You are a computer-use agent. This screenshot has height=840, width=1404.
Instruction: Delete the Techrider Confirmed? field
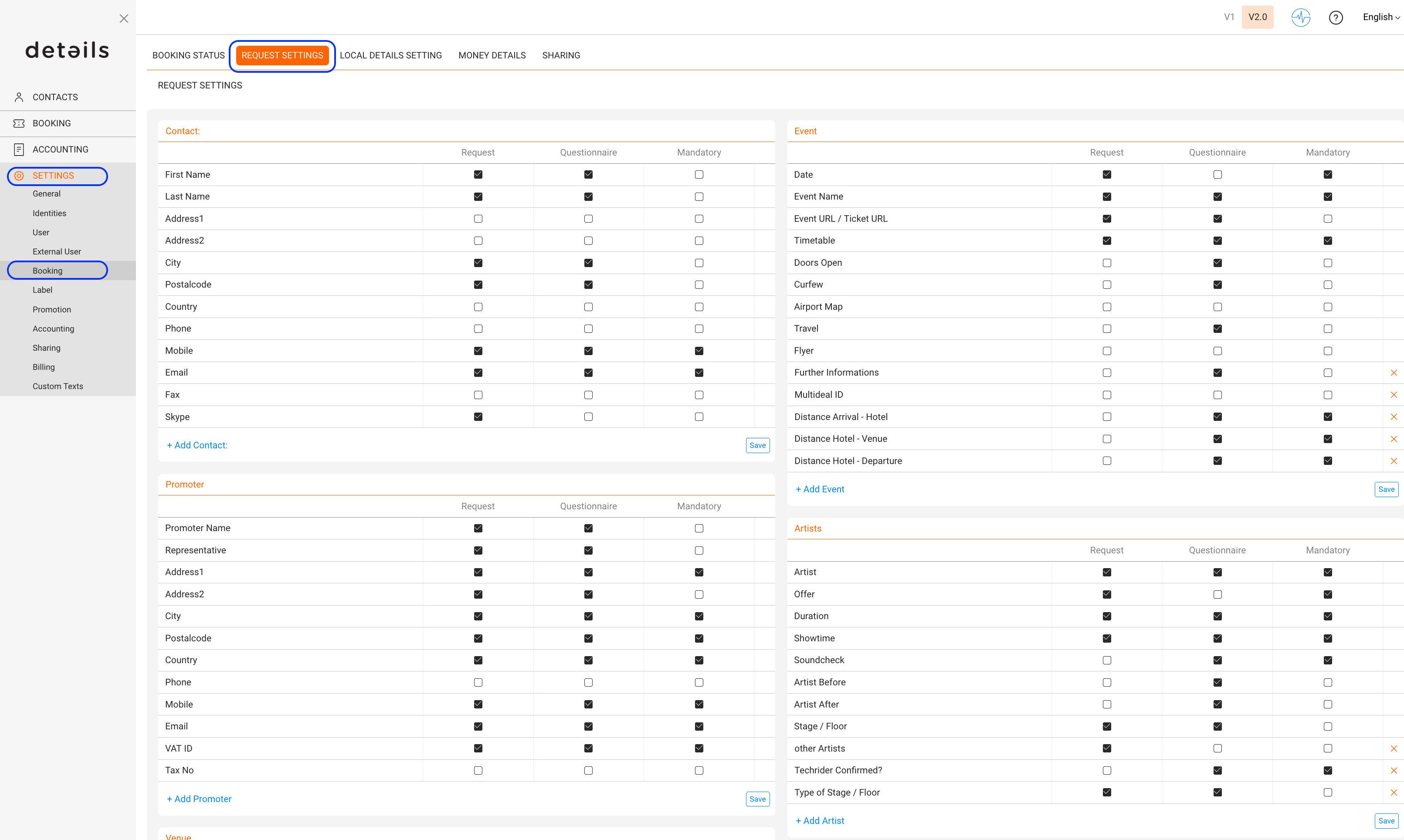point(1393,770)
